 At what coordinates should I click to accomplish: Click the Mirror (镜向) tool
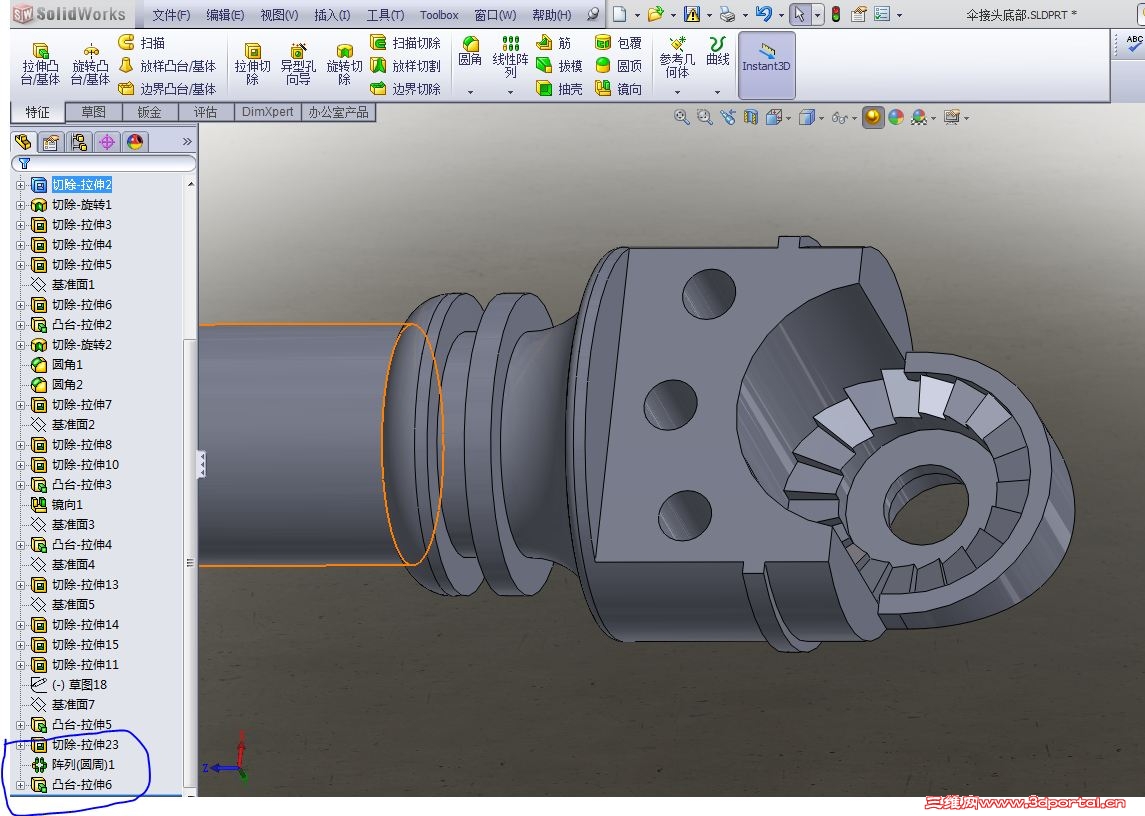click(x=619, y=88)
